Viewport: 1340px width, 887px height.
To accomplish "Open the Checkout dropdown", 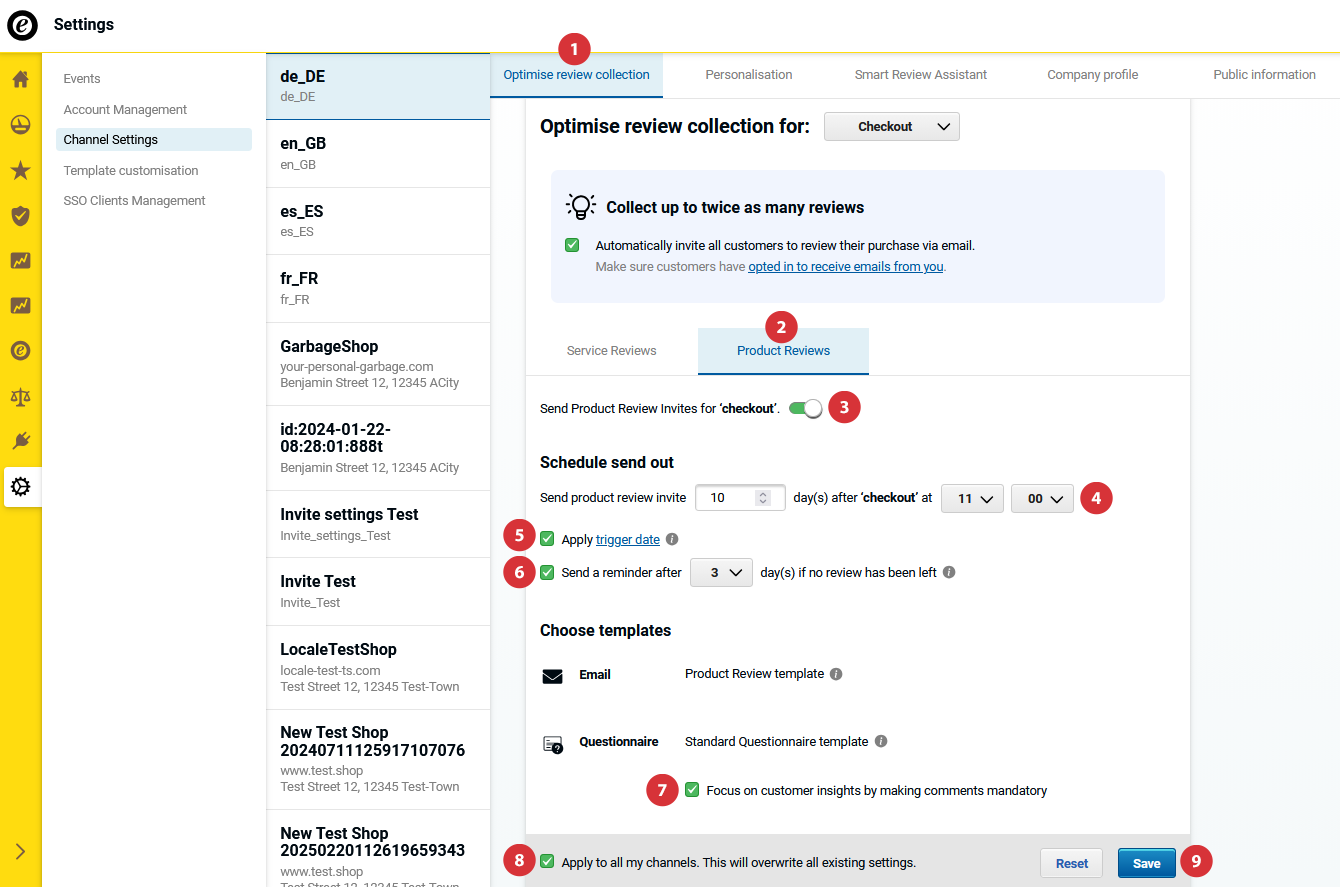I will pyautogui.click(x=891, y=127).
